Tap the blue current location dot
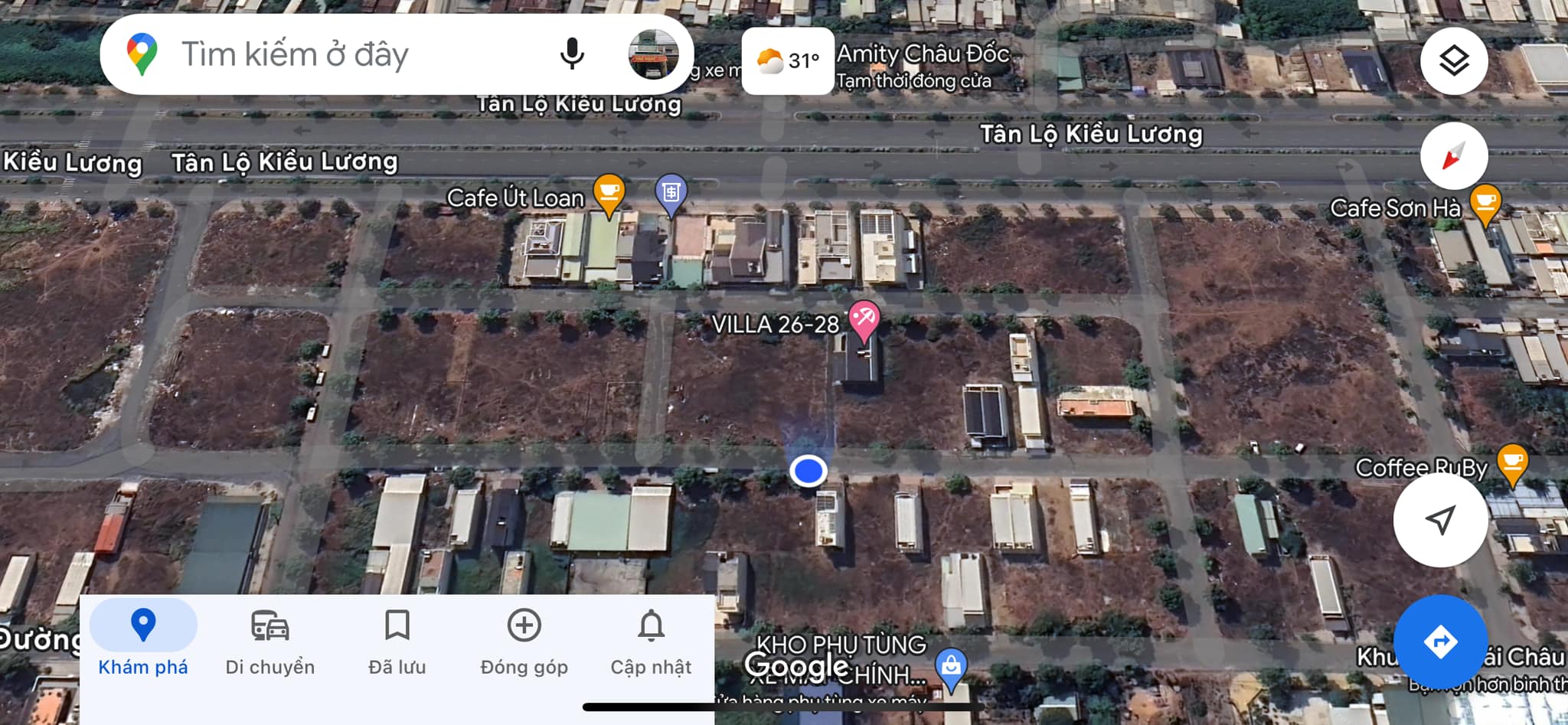Viewport: 1568px width, 725px height. 808,471
